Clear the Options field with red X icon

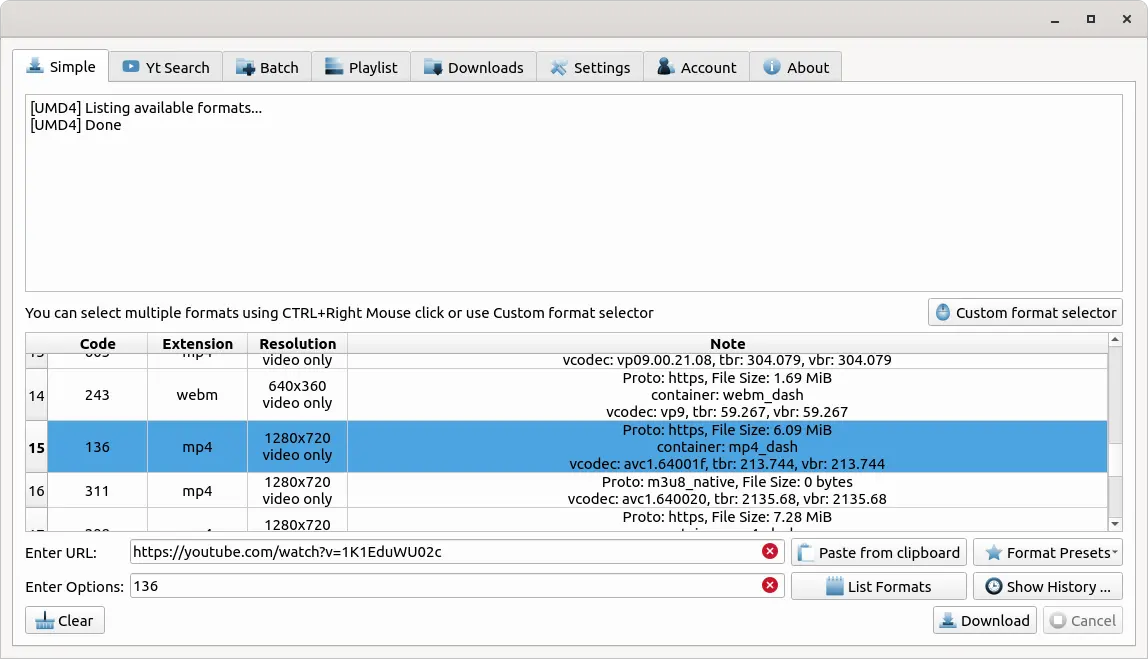click(770, 586)
